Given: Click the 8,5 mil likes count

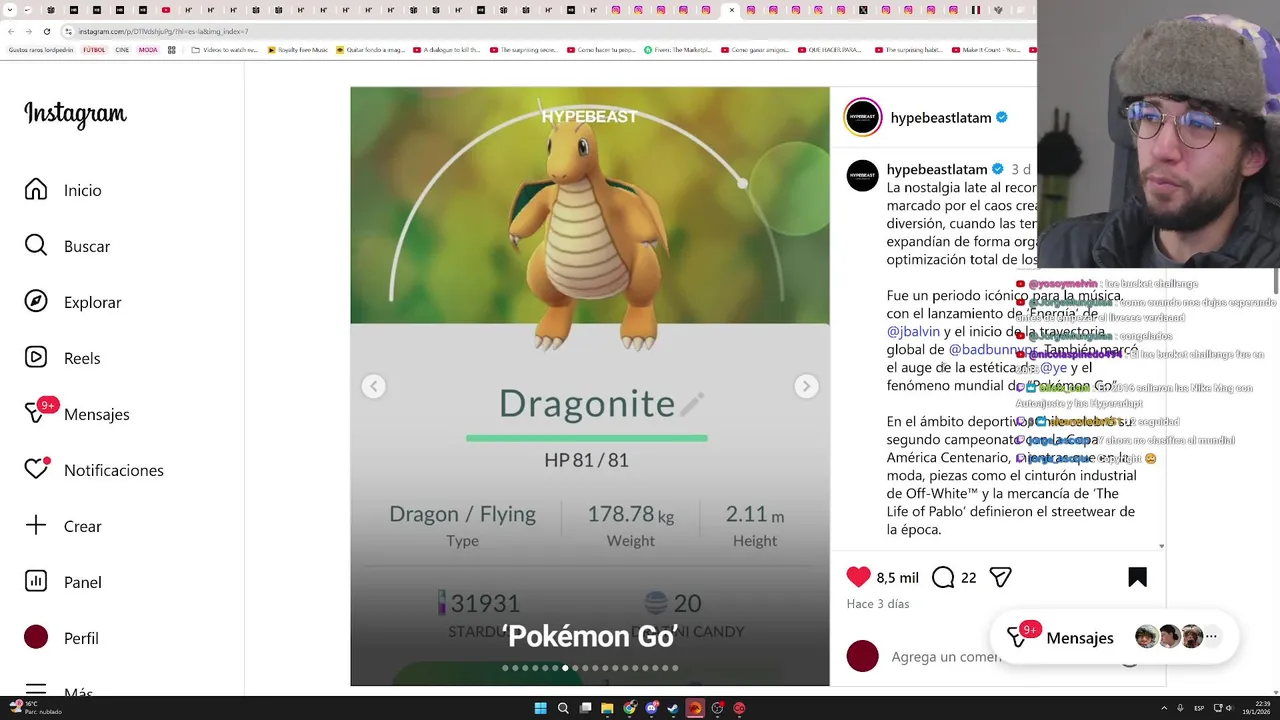Looking at the screenshot, I should (897, 578).
